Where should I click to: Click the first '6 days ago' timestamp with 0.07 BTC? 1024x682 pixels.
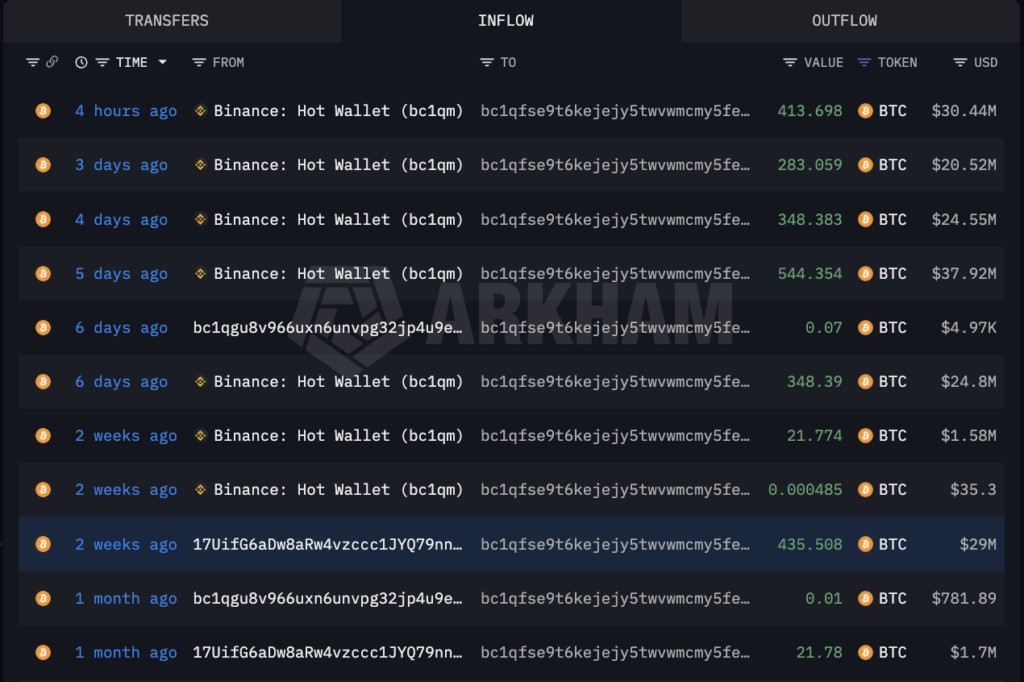[x=121, y=328]
